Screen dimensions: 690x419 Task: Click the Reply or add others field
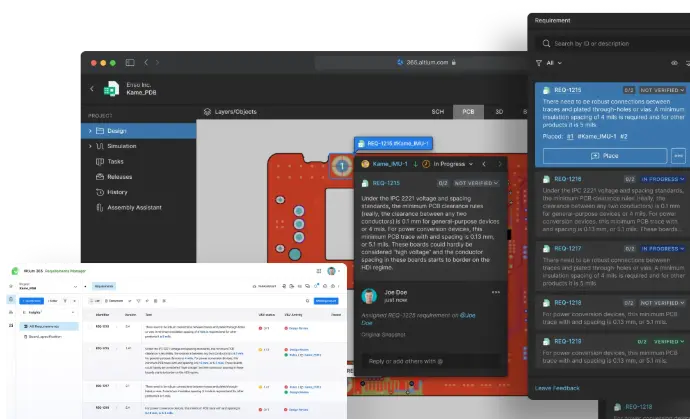(430, 361)
